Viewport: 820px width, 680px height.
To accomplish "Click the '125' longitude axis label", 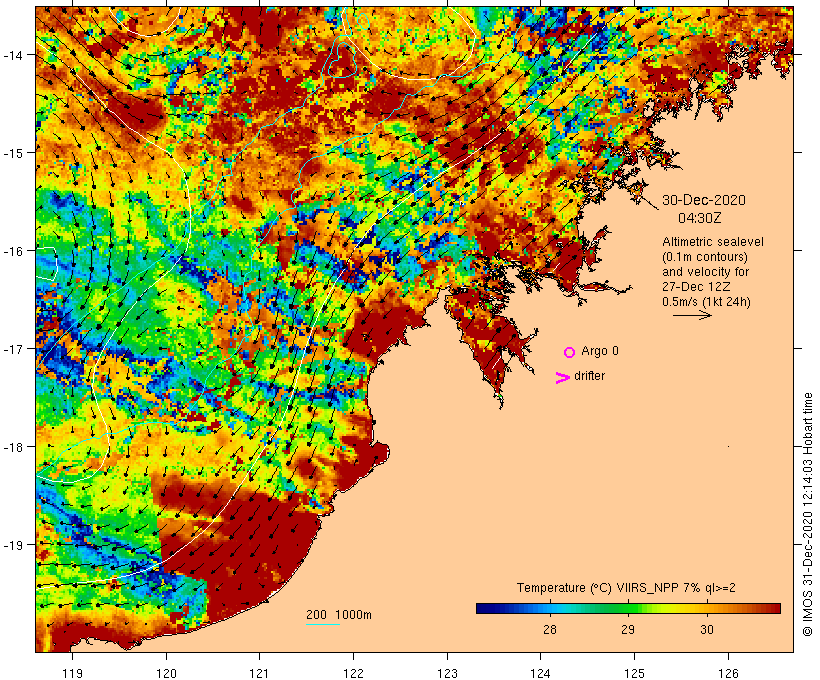I will point(634,673).
